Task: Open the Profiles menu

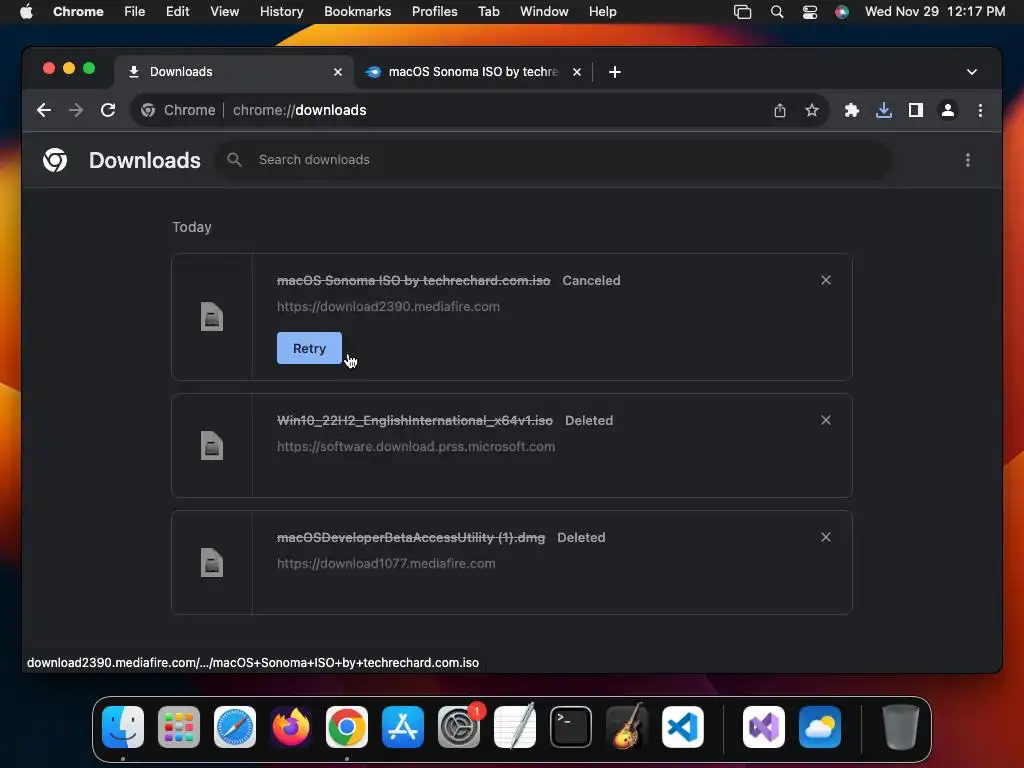Action: click(434, 12)
